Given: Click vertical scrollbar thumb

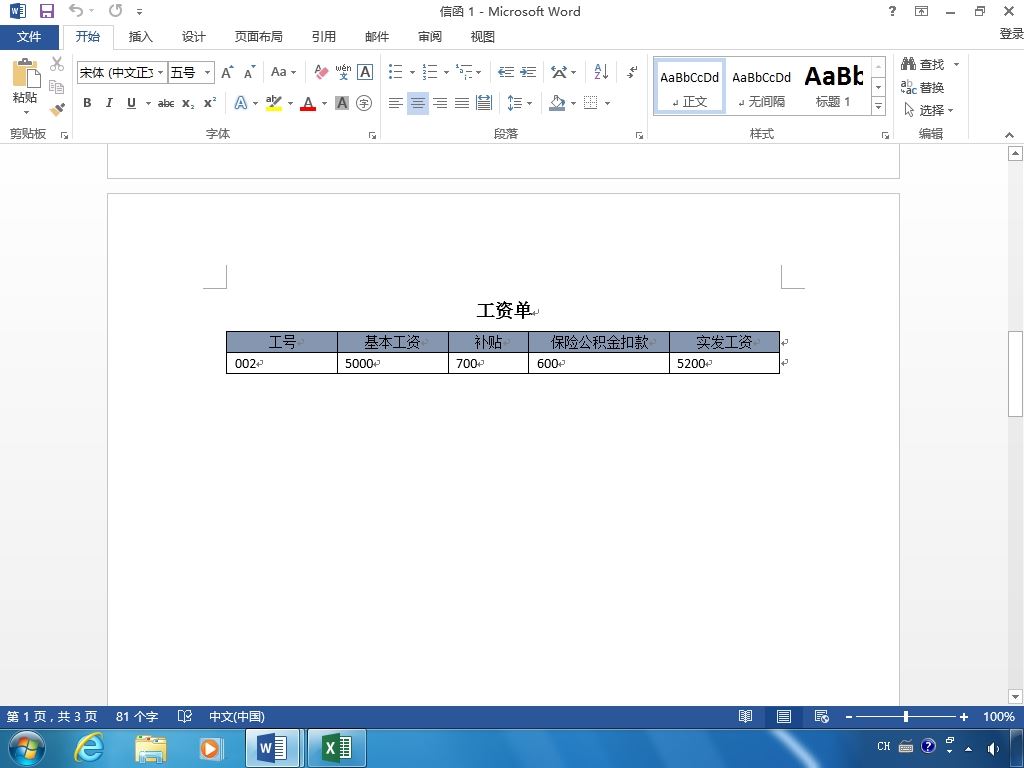Looking at the screenshot, I should point(1015,374).
